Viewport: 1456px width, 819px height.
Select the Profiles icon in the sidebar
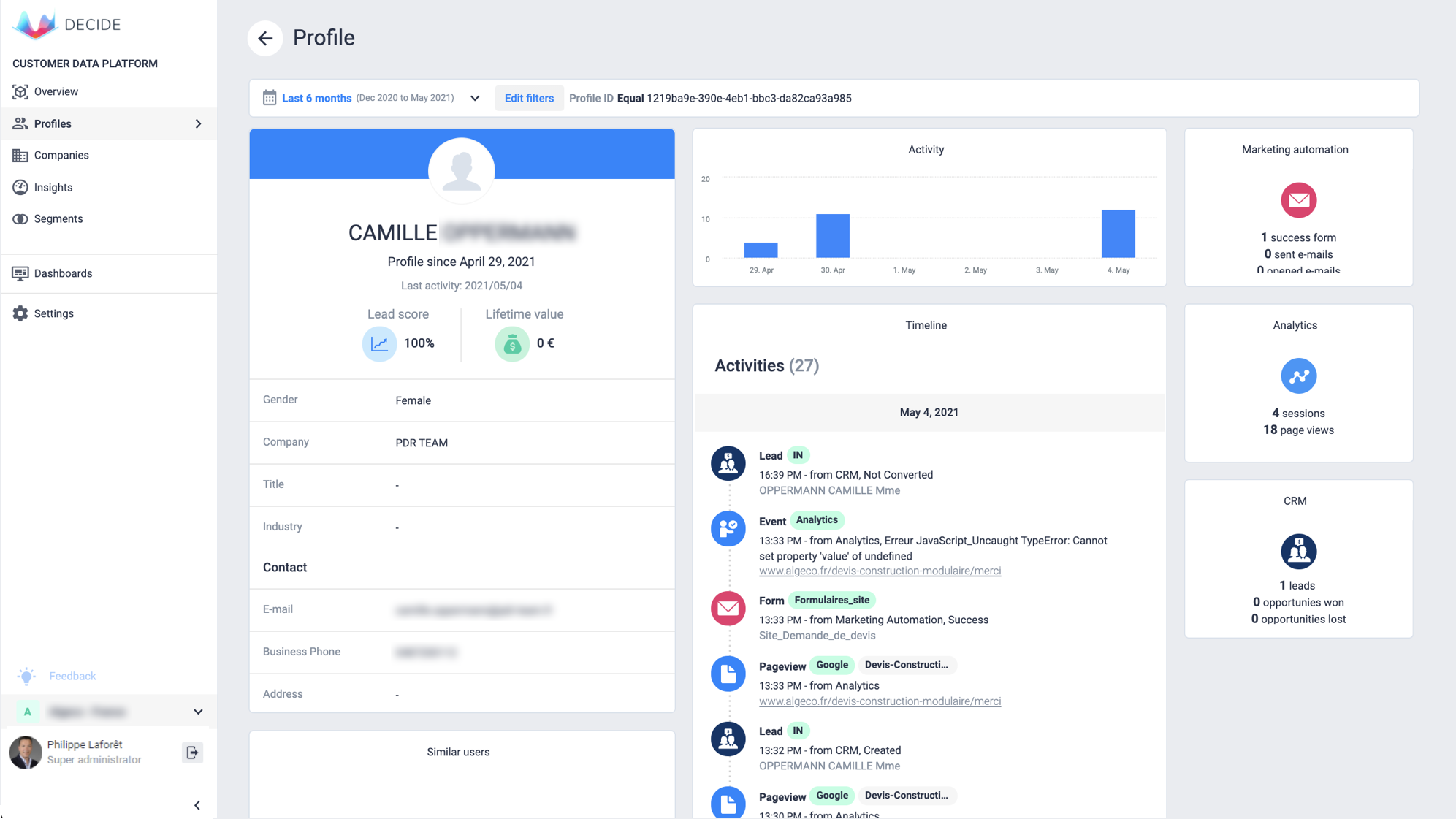click(21, 123)
